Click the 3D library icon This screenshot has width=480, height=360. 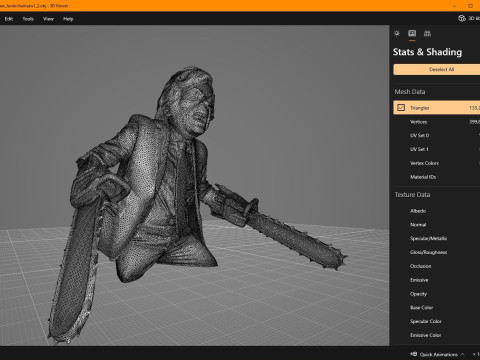[462, 18]
